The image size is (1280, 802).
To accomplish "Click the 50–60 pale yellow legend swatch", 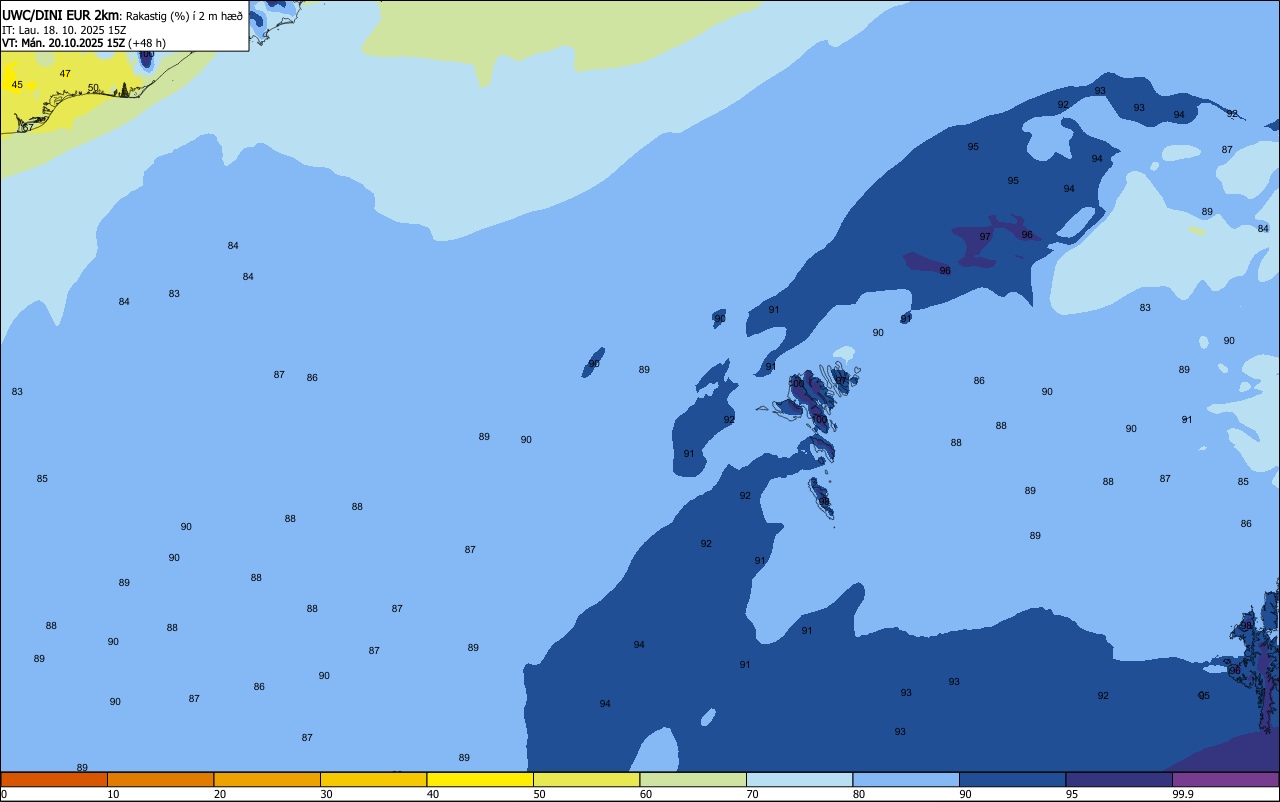I will click(586, 779).
